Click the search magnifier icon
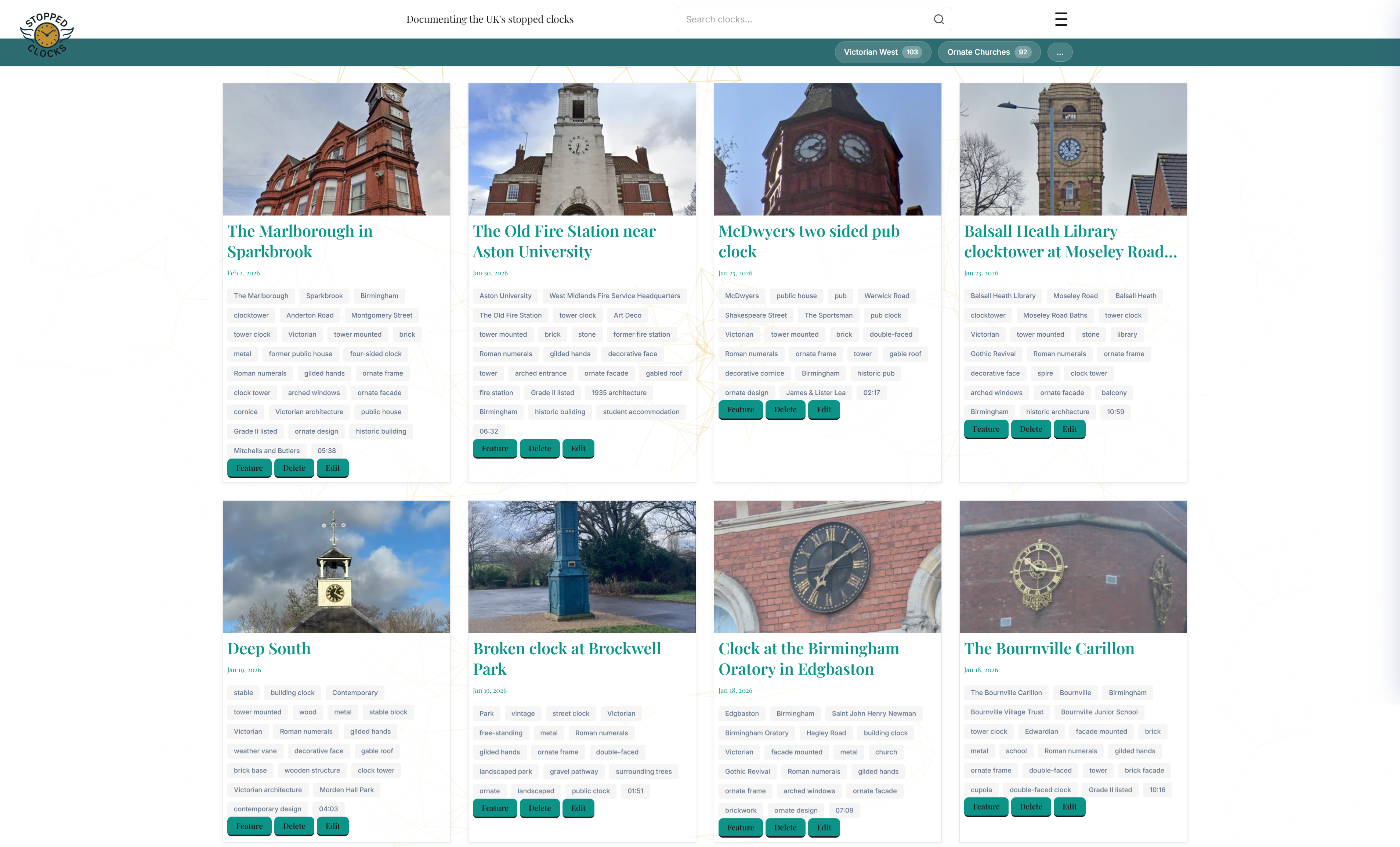Screen dimensions: 1400x847 pyautogui.click(x=938, y=19)
